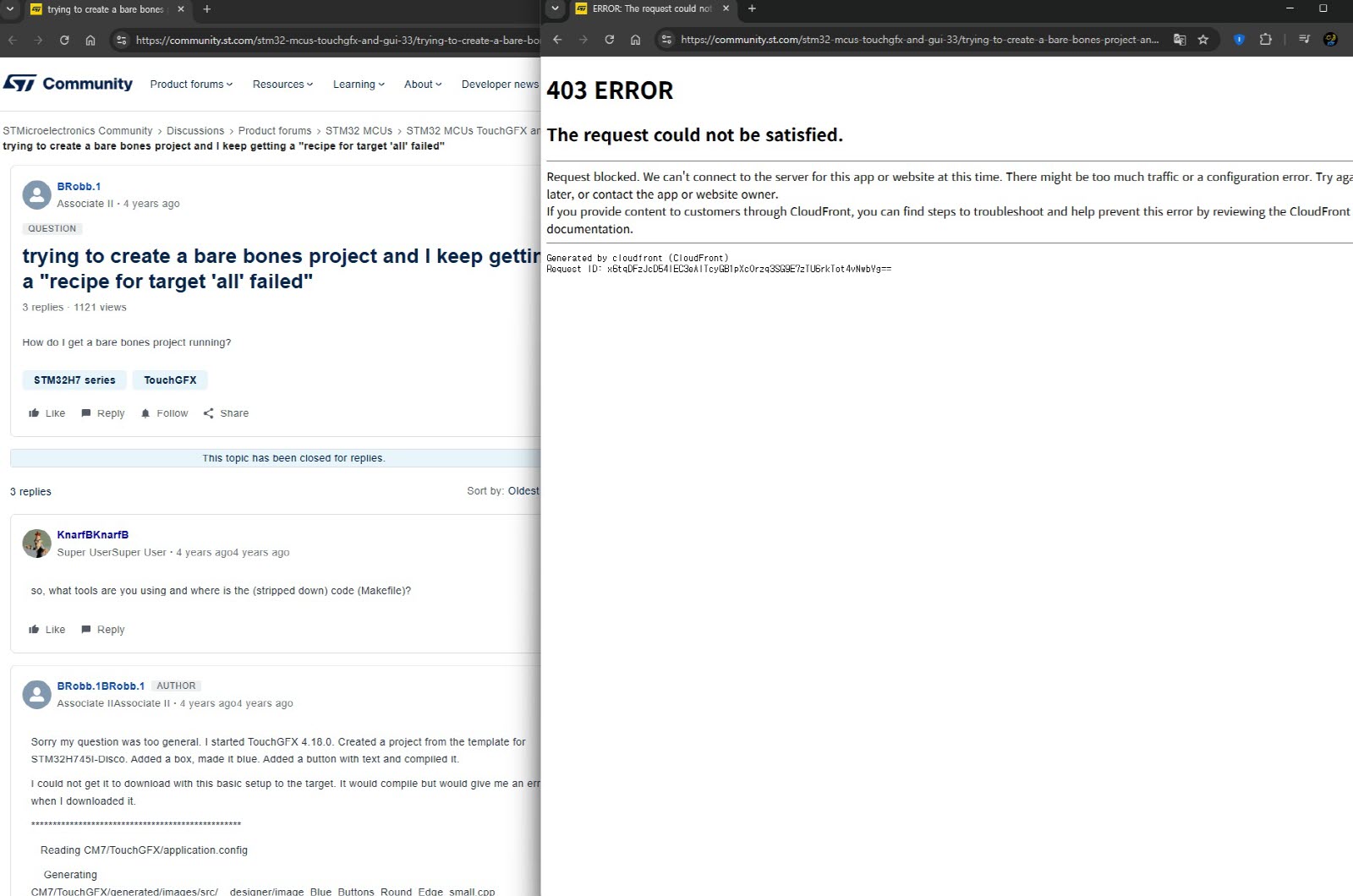Reload the left ST Community page
This screenshot has height=896, width=1353.
64,40
